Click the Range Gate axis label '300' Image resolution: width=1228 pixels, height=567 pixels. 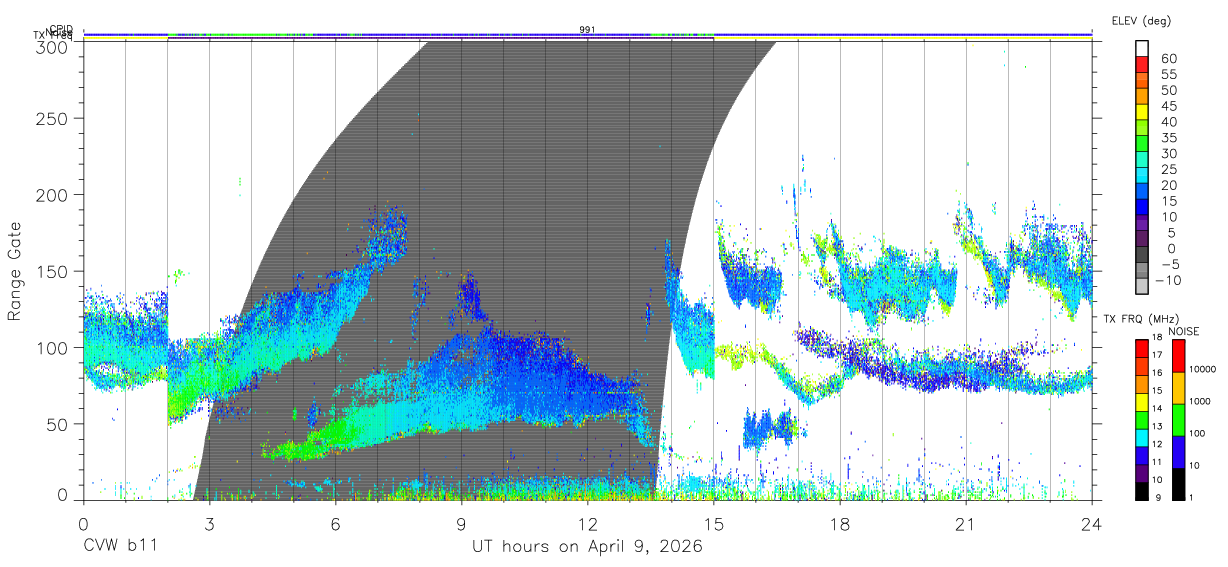click(x=54, y=46)
